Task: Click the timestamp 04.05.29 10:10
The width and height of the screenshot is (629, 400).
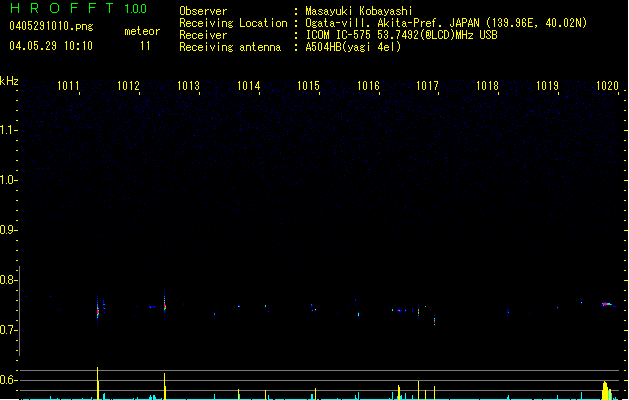Action: pyautogui.click(x=51, y=46)
